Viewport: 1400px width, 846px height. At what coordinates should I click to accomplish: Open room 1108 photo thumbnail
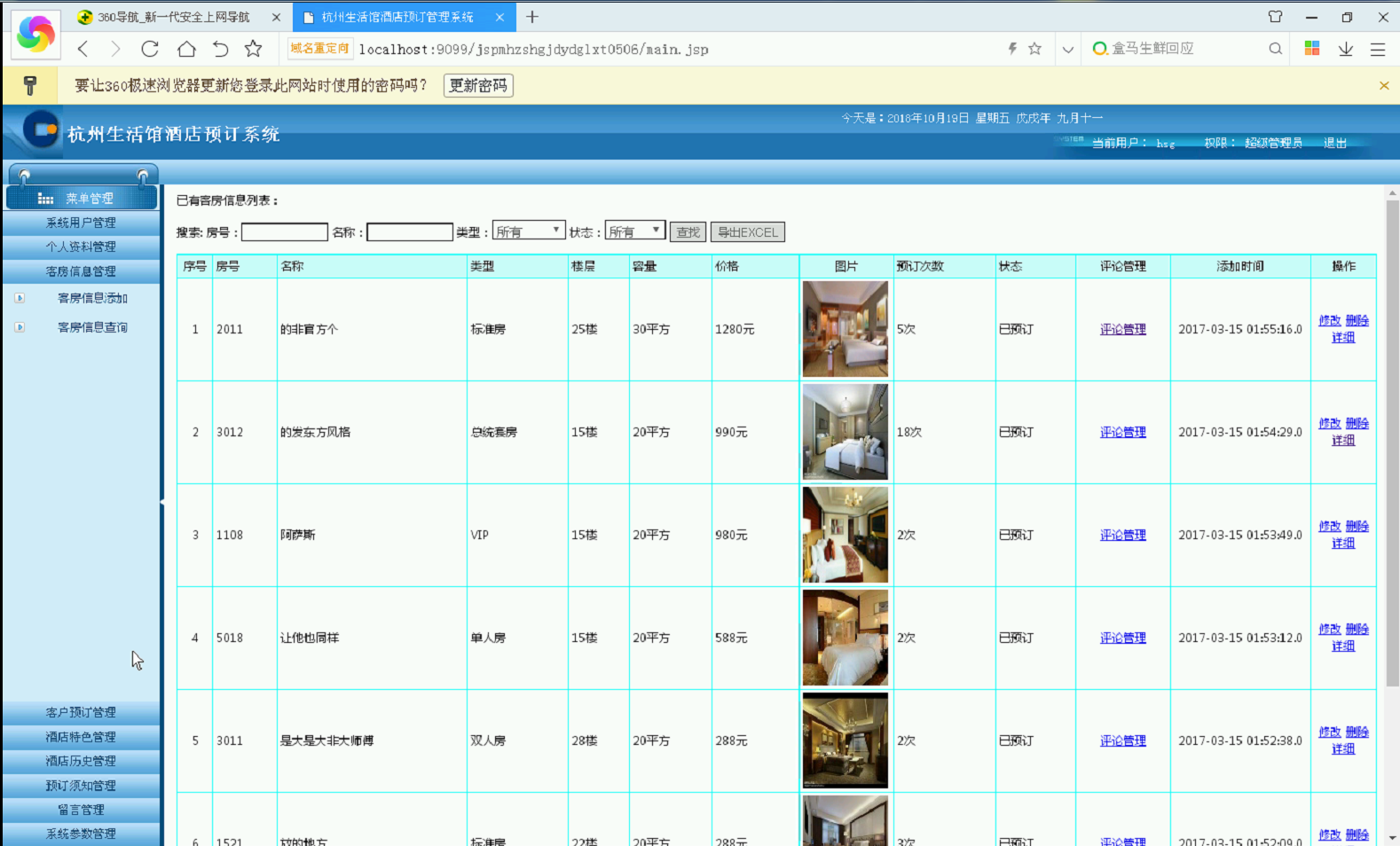(x=846, y=535)
